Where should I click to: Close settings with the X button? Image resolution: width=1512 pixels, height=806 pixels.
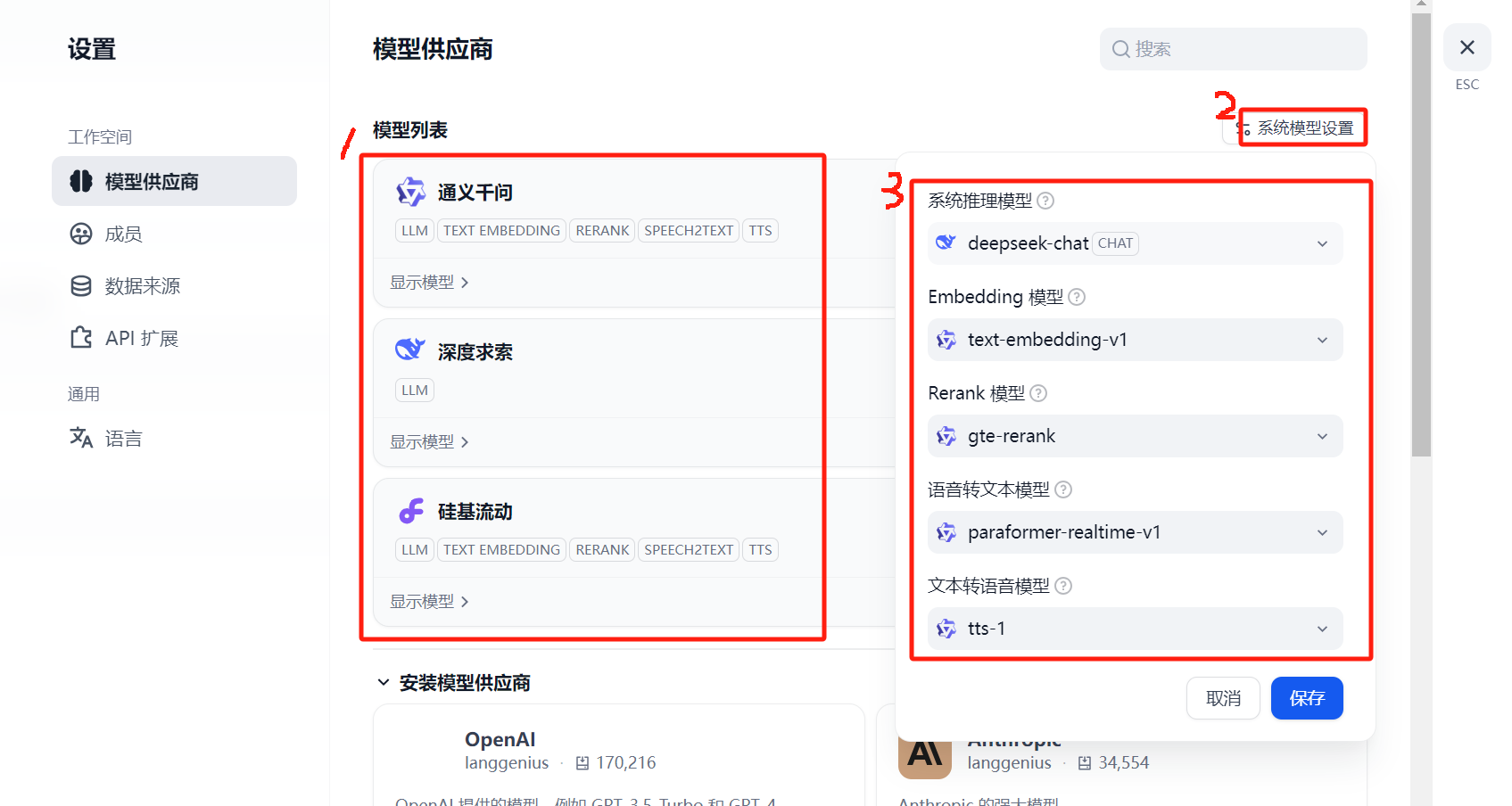(1467, 47)
